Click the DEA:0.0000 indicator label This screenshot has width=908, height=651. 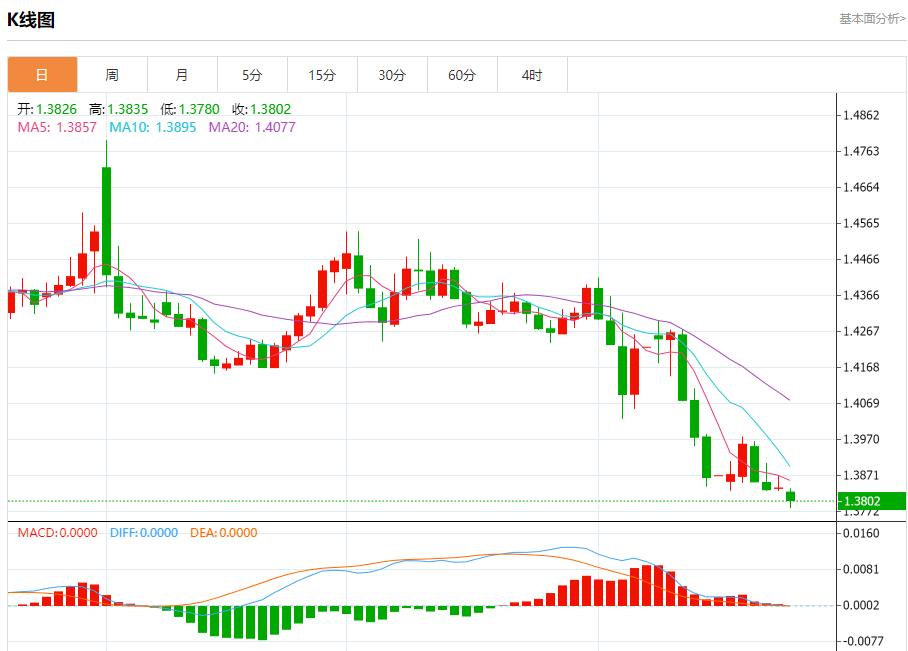pyautogui.click(x=224, y=533)
